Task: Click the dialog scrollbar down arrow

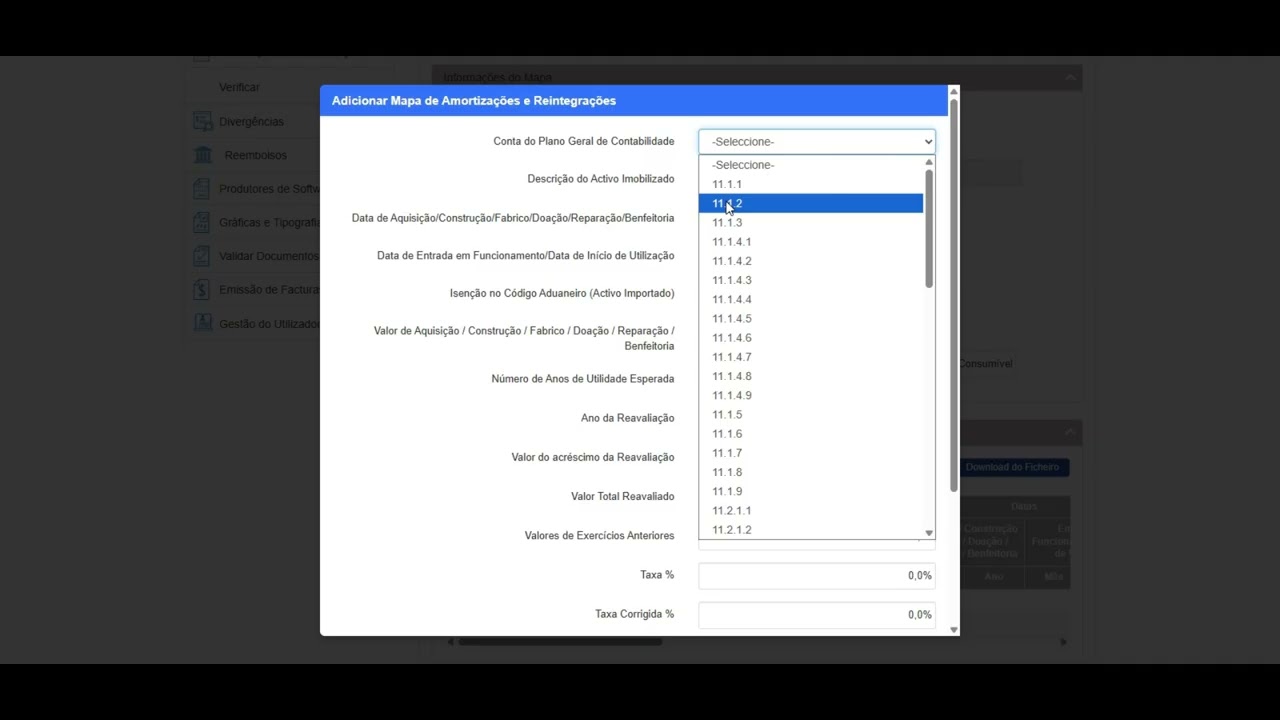Action: pyautogui.click(x=953, y=630)
